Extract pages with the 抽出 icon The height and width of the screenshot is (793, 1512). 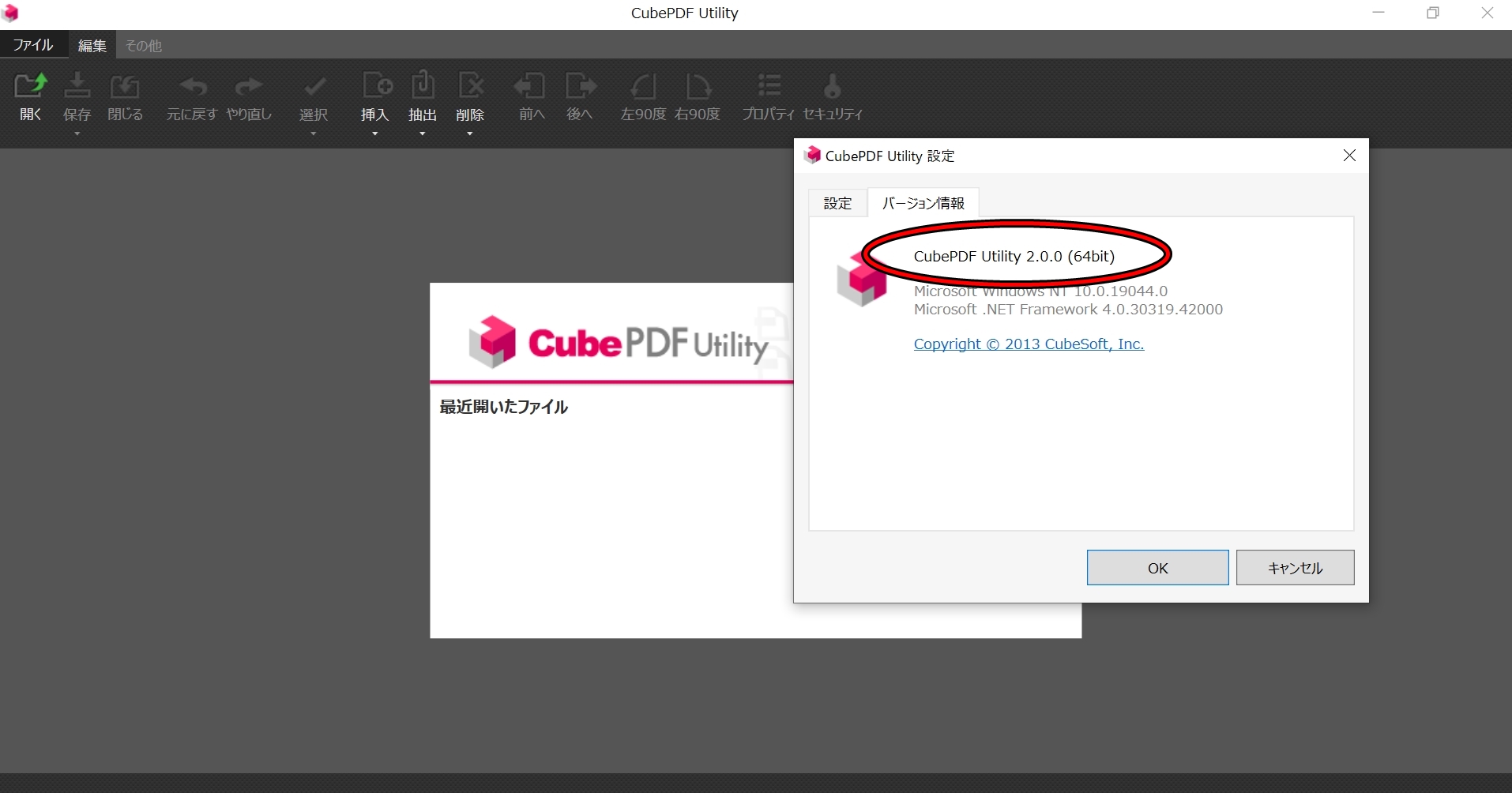(423, 95)
